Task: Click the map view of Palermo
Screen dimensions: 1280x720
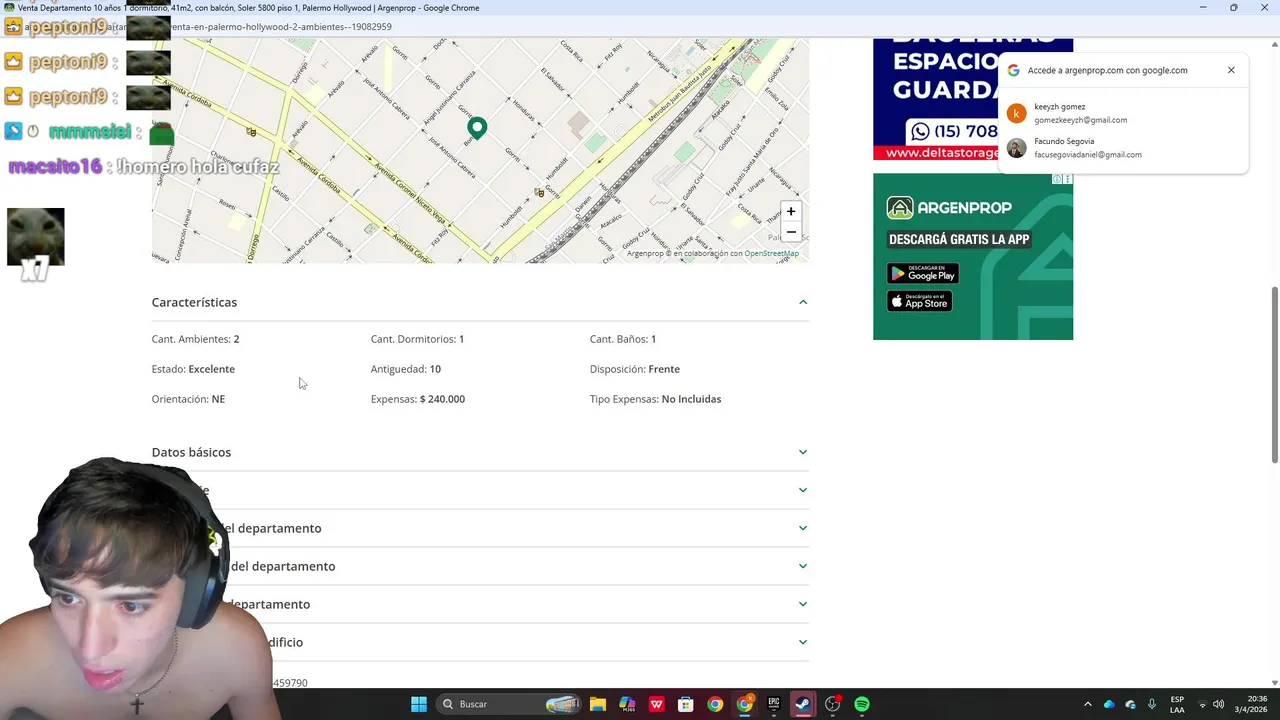Action: coord(480,150)
